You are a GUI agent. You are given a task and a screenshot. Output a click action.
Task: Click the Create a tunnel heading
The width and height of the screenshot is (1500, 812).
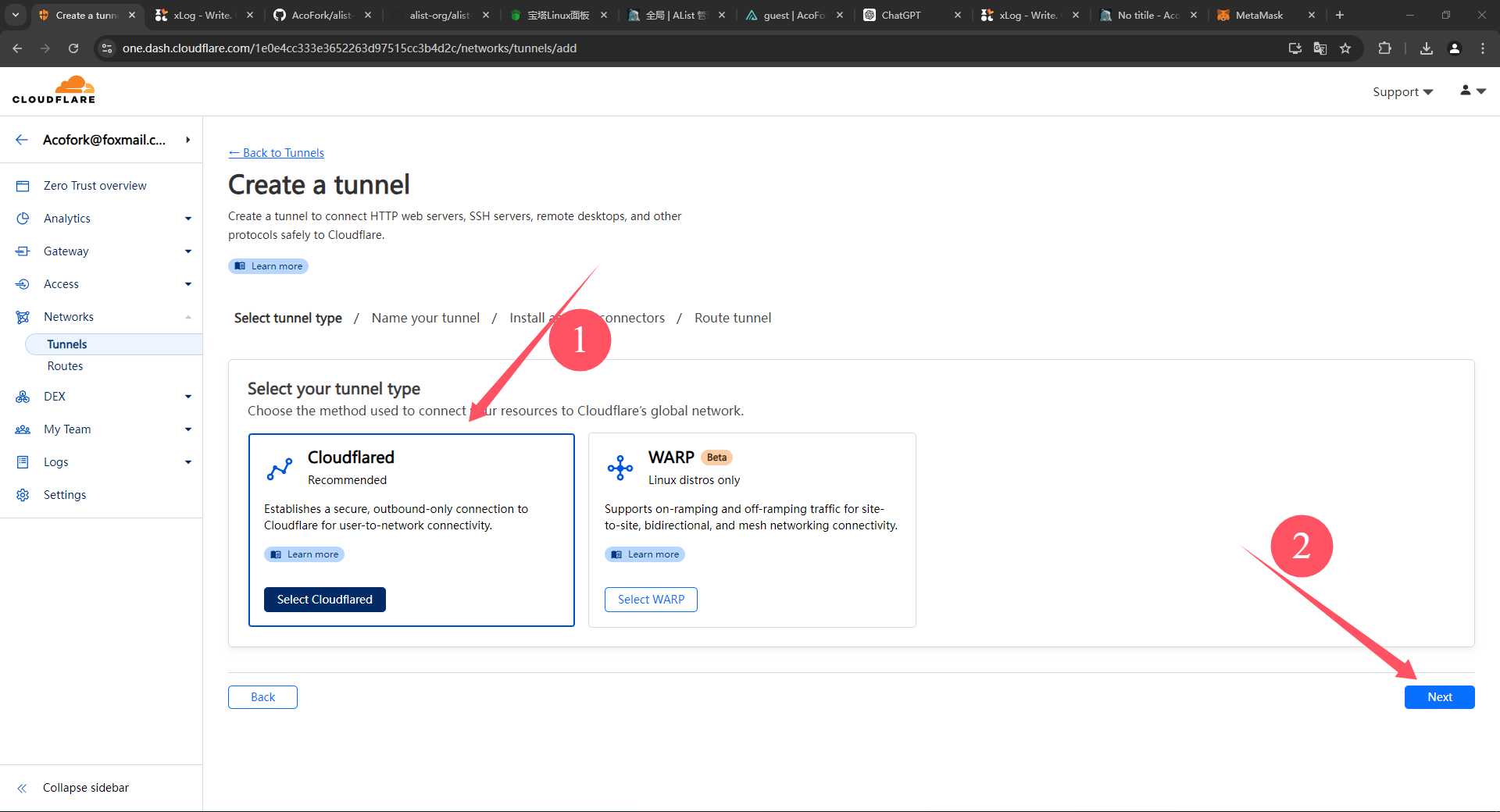pyautogui.click(x=319, y=185)
